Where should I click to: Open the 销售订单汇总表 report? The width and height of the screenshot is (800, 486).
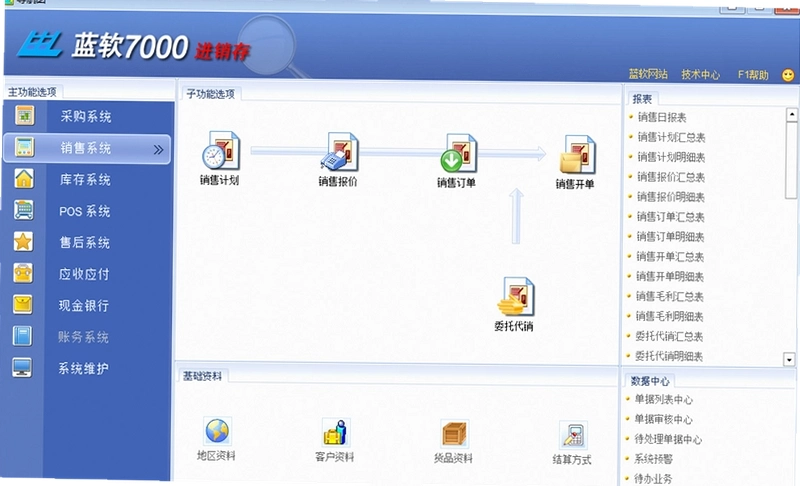[670, 217]
